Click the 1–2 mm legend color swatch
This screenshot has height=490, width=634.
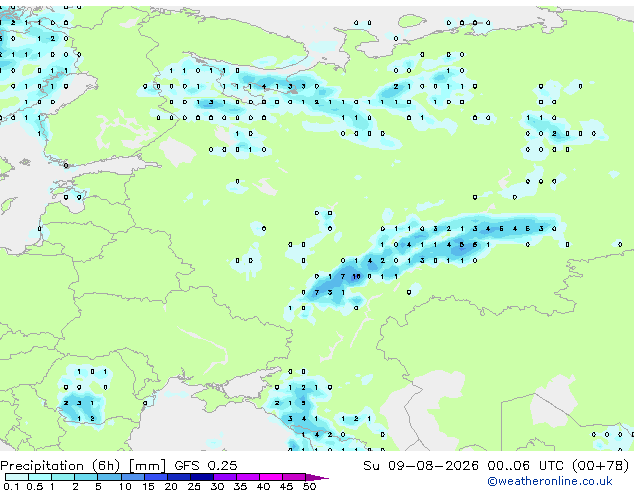coord(63,477)
